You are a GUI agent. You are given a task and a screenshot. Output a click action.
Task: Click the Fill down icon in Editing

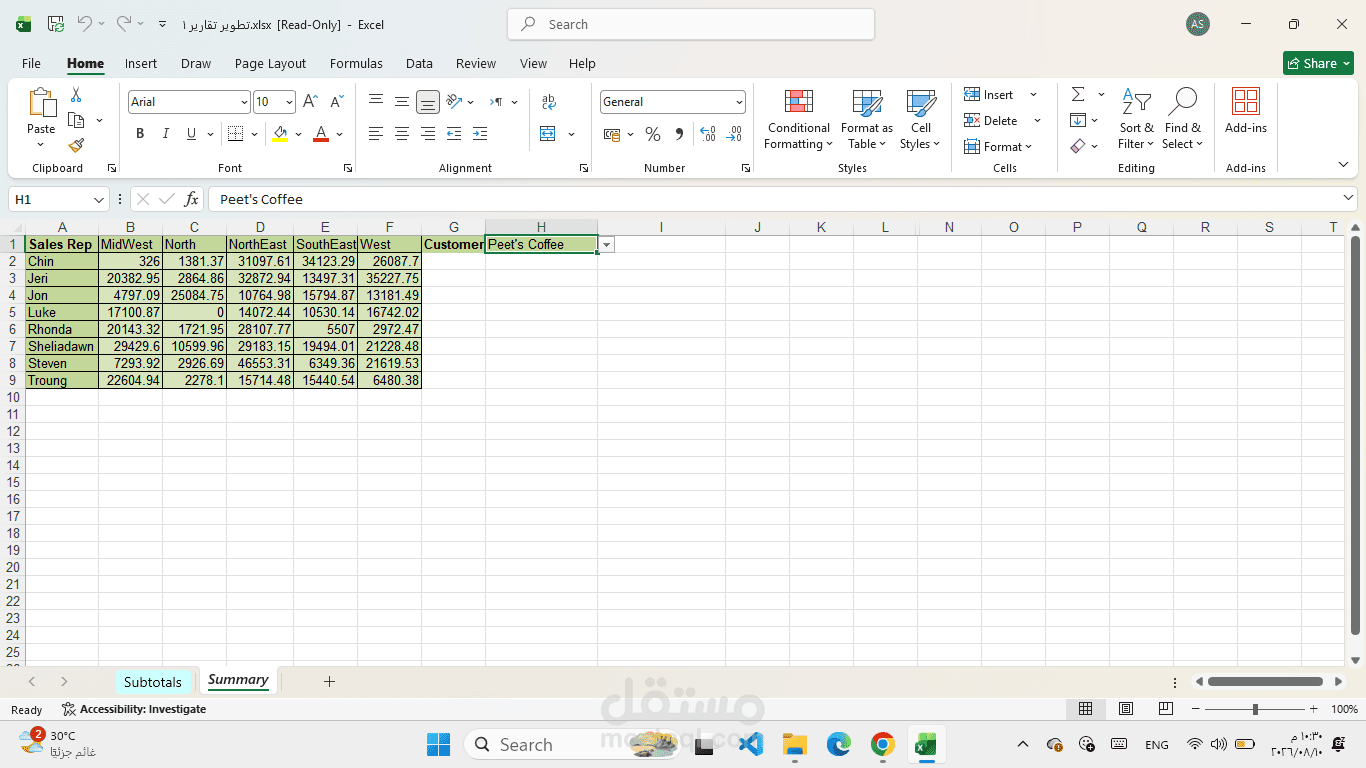pos(1078,120)
